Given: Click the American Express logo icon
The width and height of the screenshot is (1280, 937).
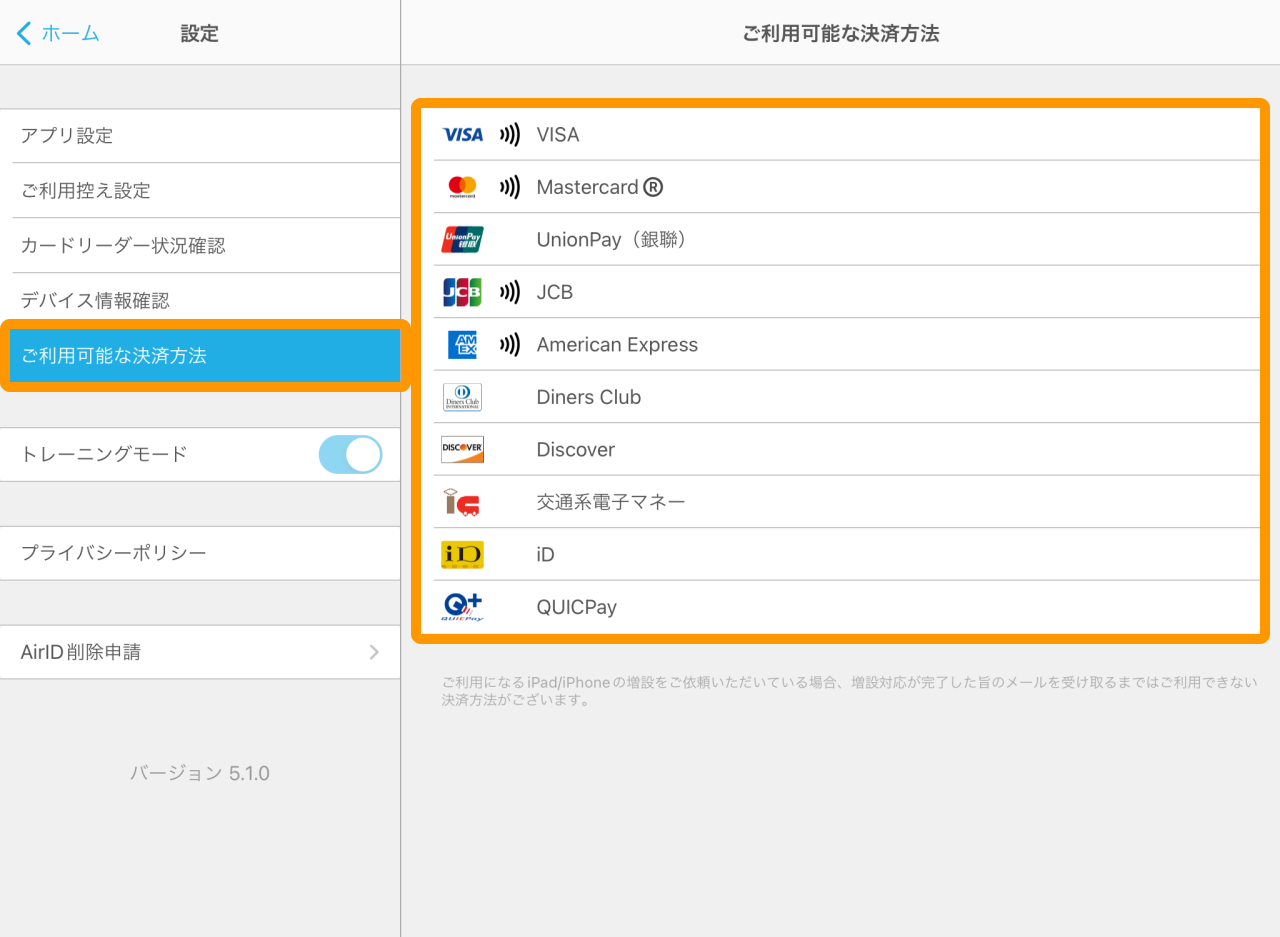Looking at the screenshot, I should [462, 345].
